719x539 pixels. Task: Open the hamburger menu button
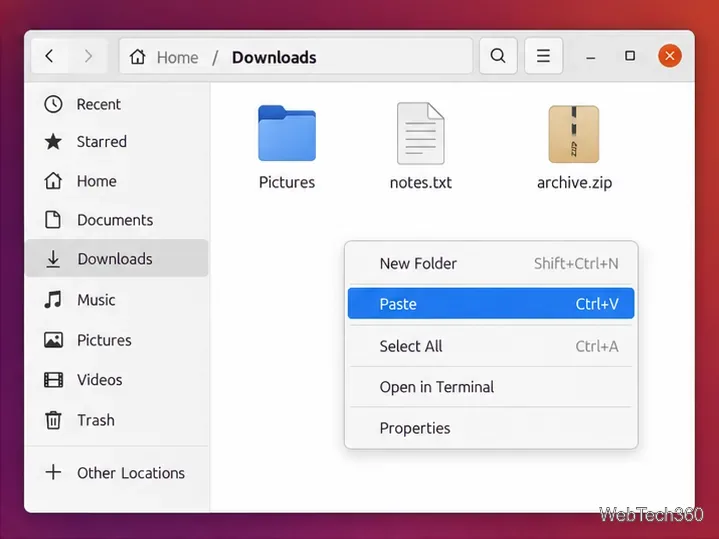543,56
